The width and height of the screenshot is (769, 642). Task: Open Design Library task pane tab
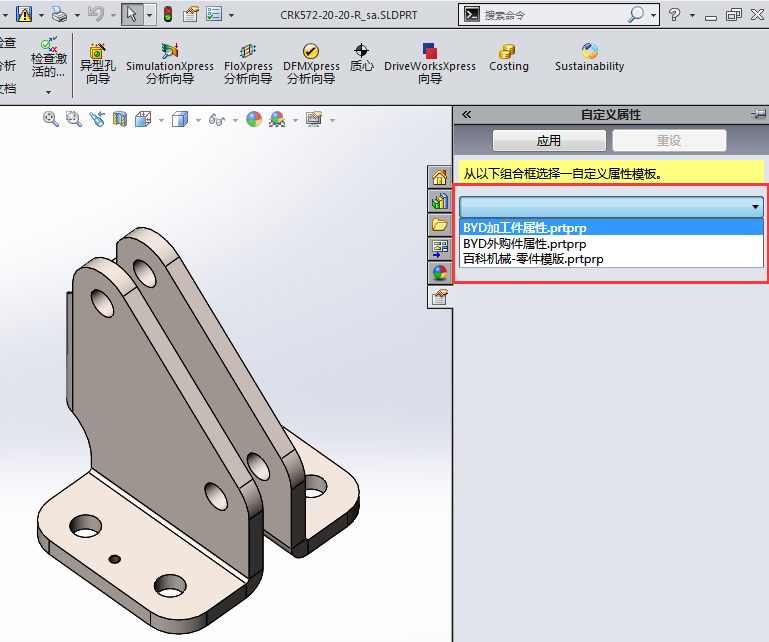click(x=439, y=201)
